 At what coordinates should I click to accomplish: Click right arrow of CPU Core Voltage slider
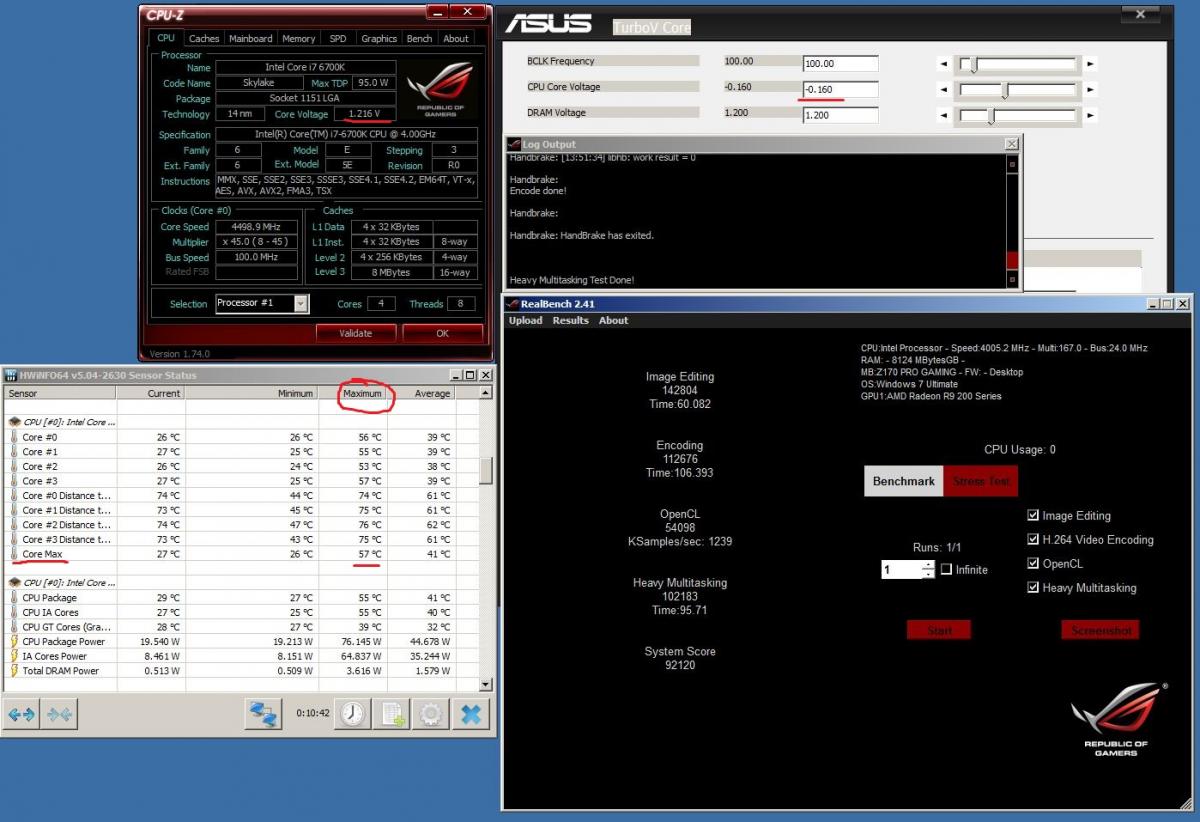click(x=1090, y=90)
